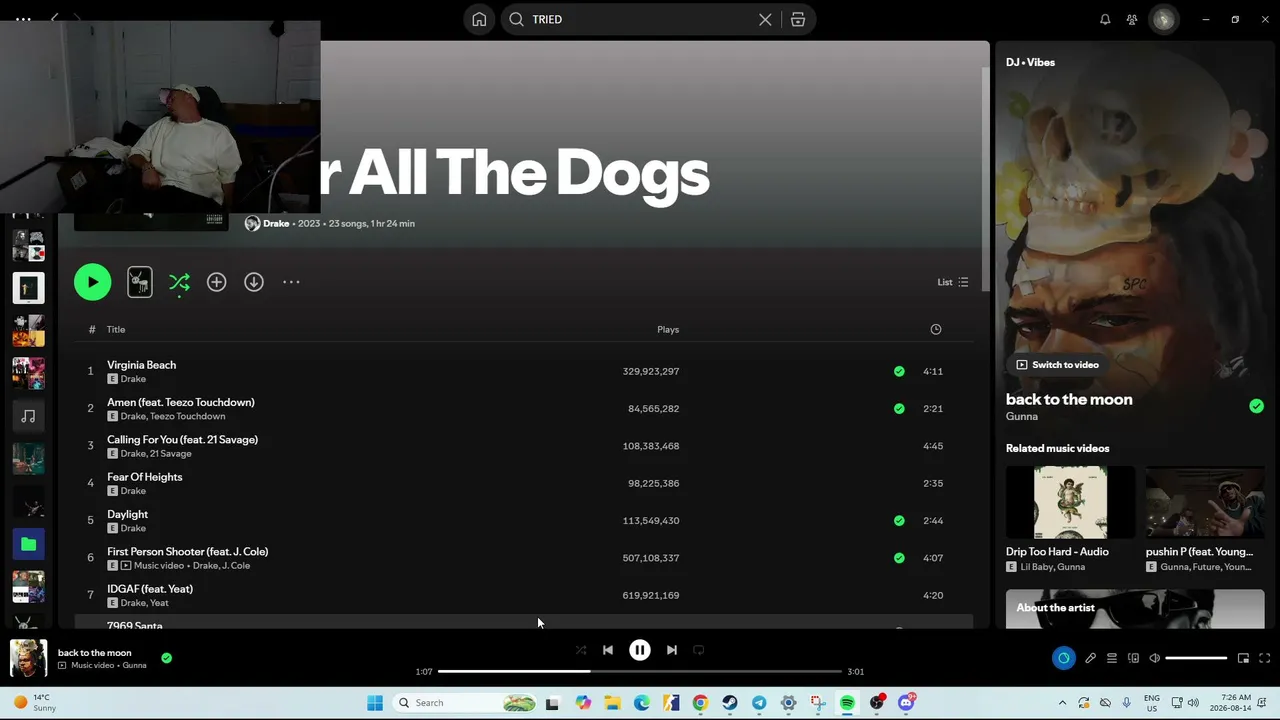Open the Drake artist link in header
1280x720 pixels.
(x=276, y=223)
